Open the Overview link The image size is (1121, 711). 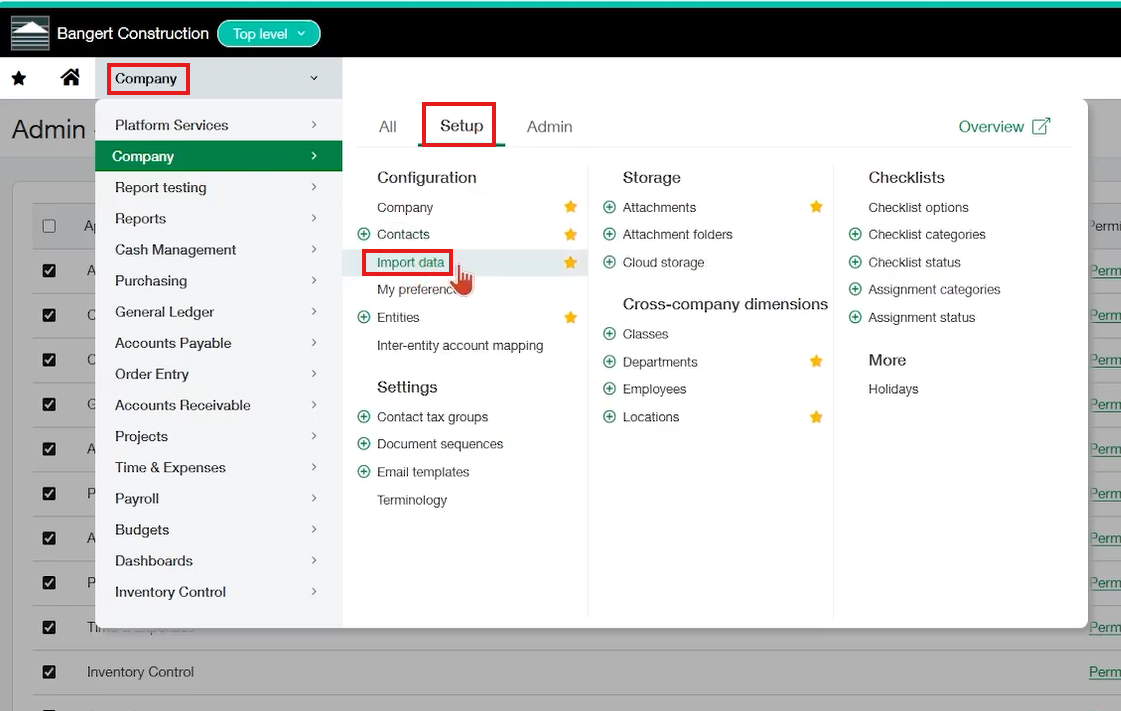1004,126
